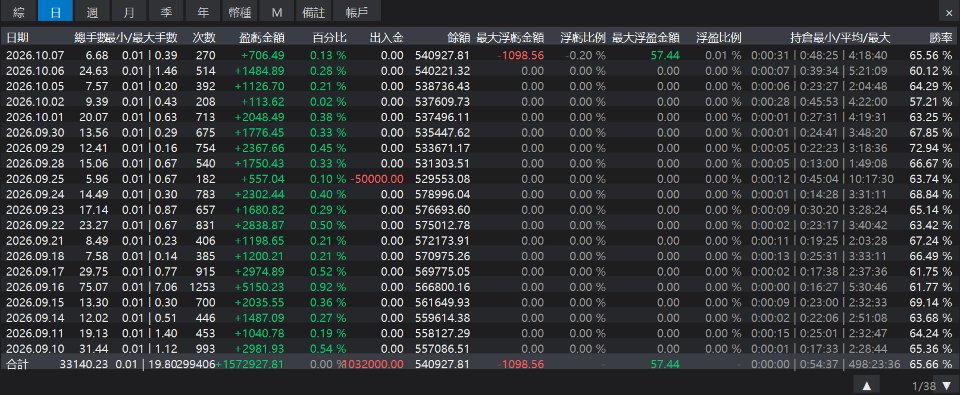Select the 2026.09.24 date cell

point(36,195)
